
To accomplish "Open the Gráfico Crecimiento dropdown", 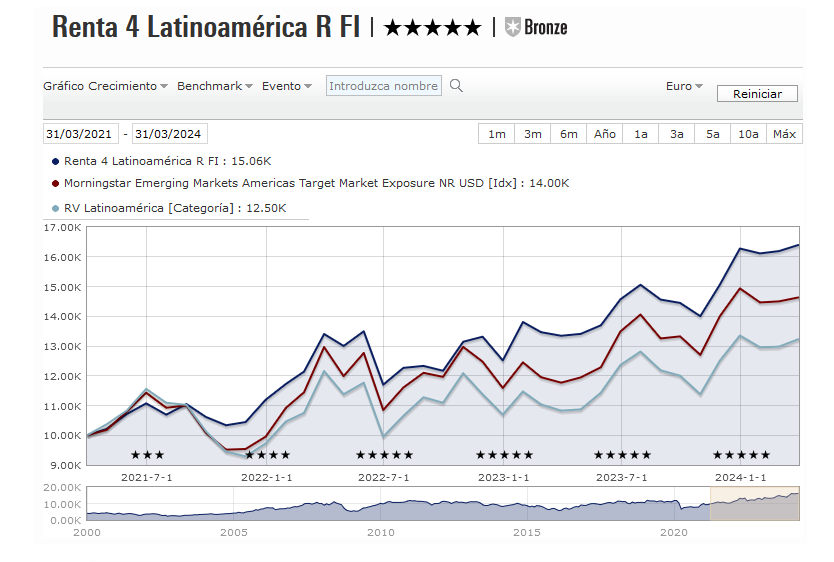I will [105, 86].
